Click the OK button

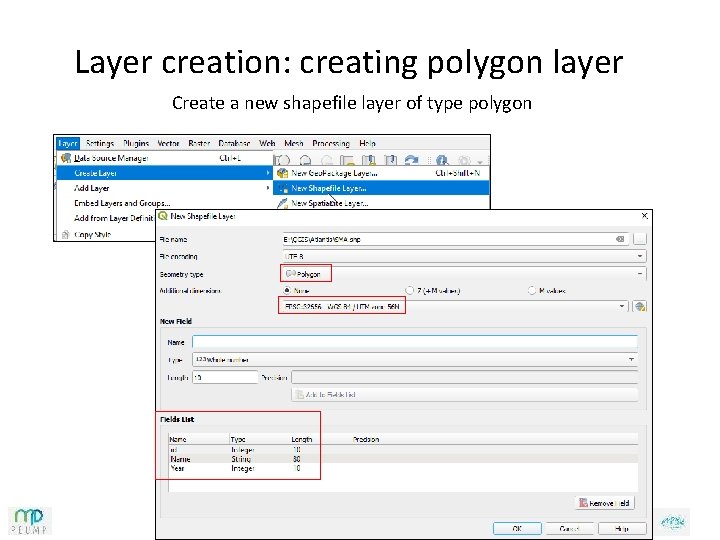(517, 529)
